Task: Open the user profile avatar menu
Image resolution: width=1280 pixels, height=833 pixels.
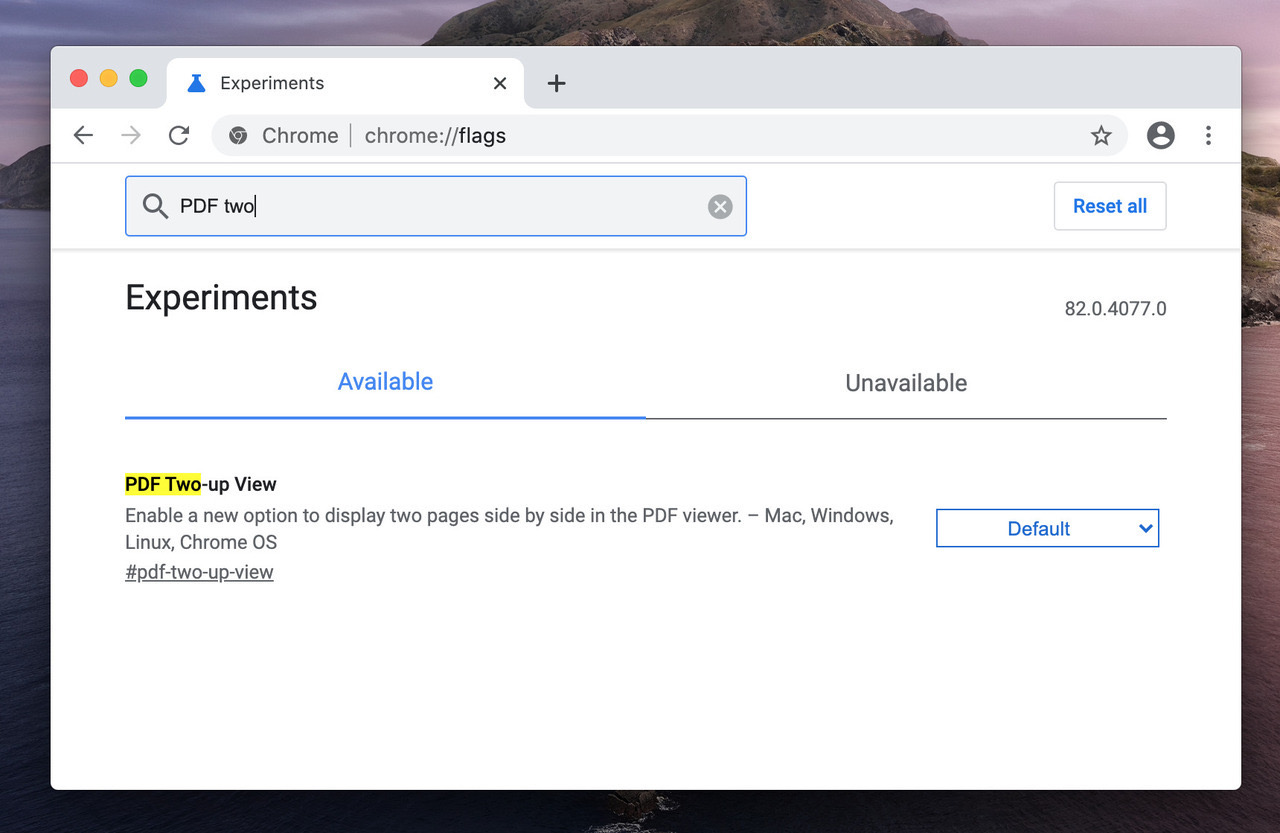Action: [1160, 136]
